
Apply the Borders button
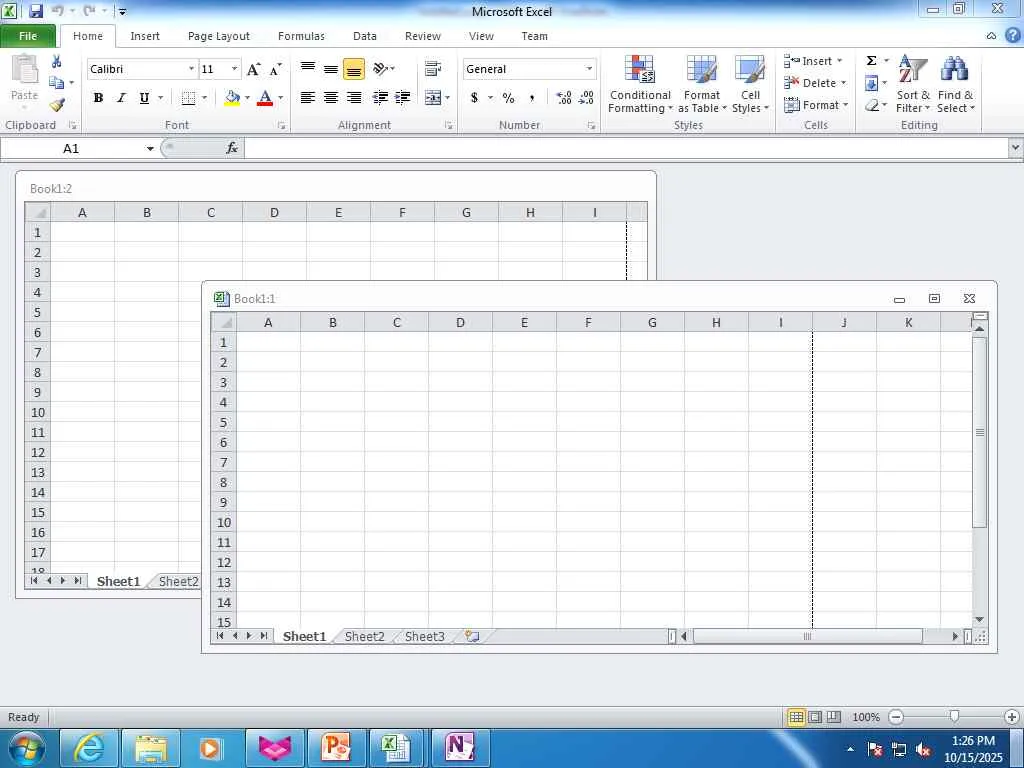click(189, 98)
